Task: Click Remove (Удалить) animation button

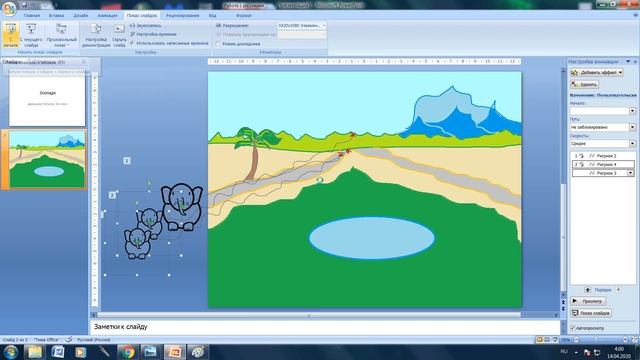Action: (584, 84)
